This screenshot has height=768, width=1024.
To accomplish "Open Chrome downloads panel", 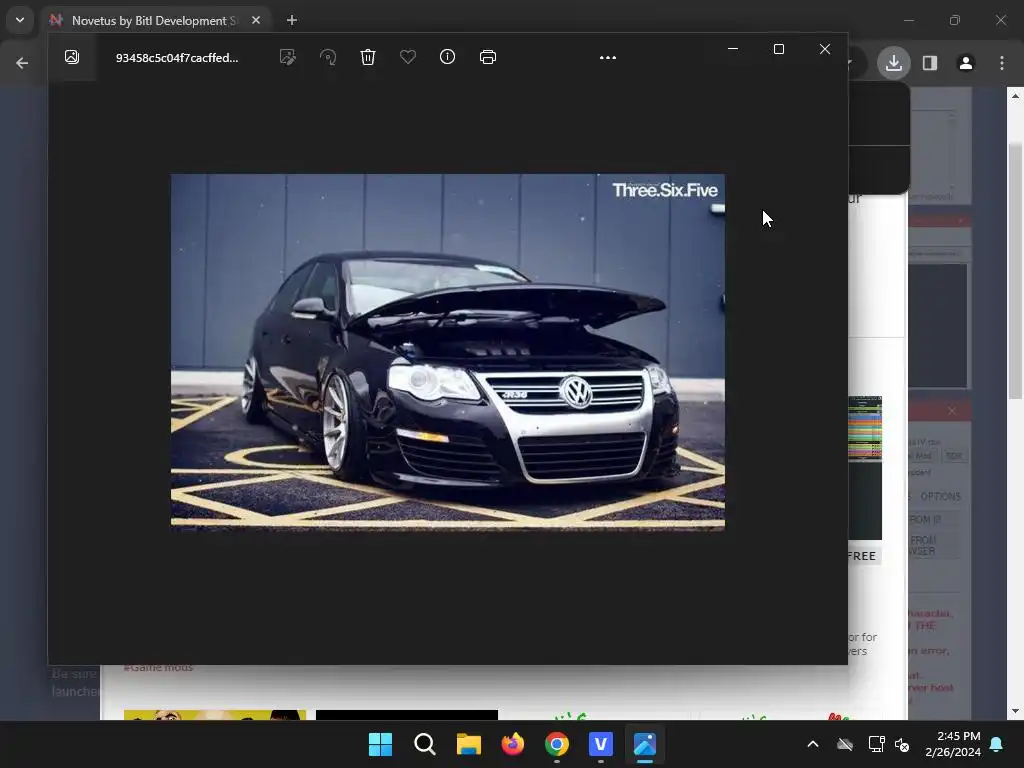I will click(x=893, y=63).
